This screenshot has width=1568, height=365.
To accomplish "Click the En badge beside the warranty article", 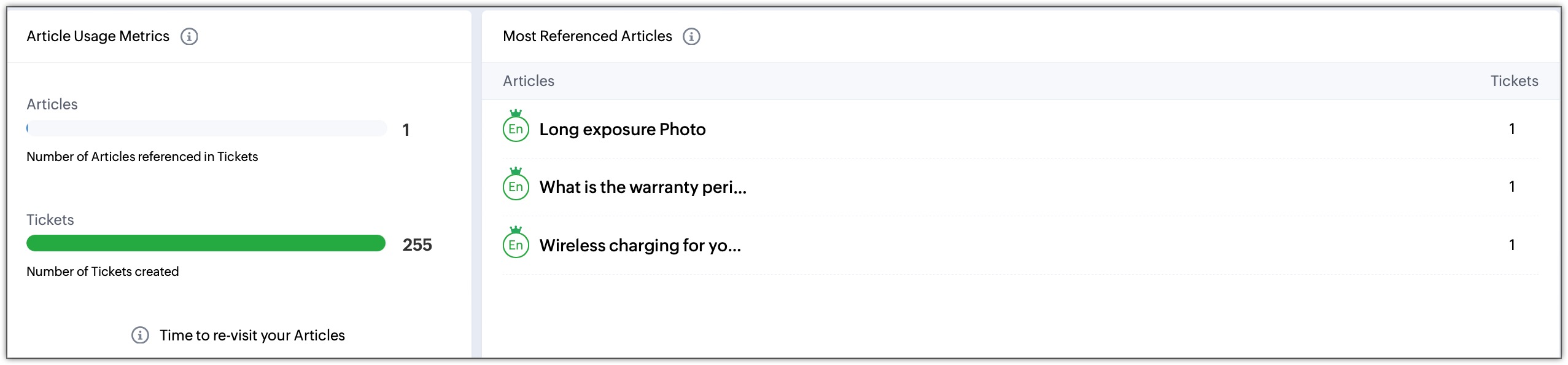I will [516, 187].
